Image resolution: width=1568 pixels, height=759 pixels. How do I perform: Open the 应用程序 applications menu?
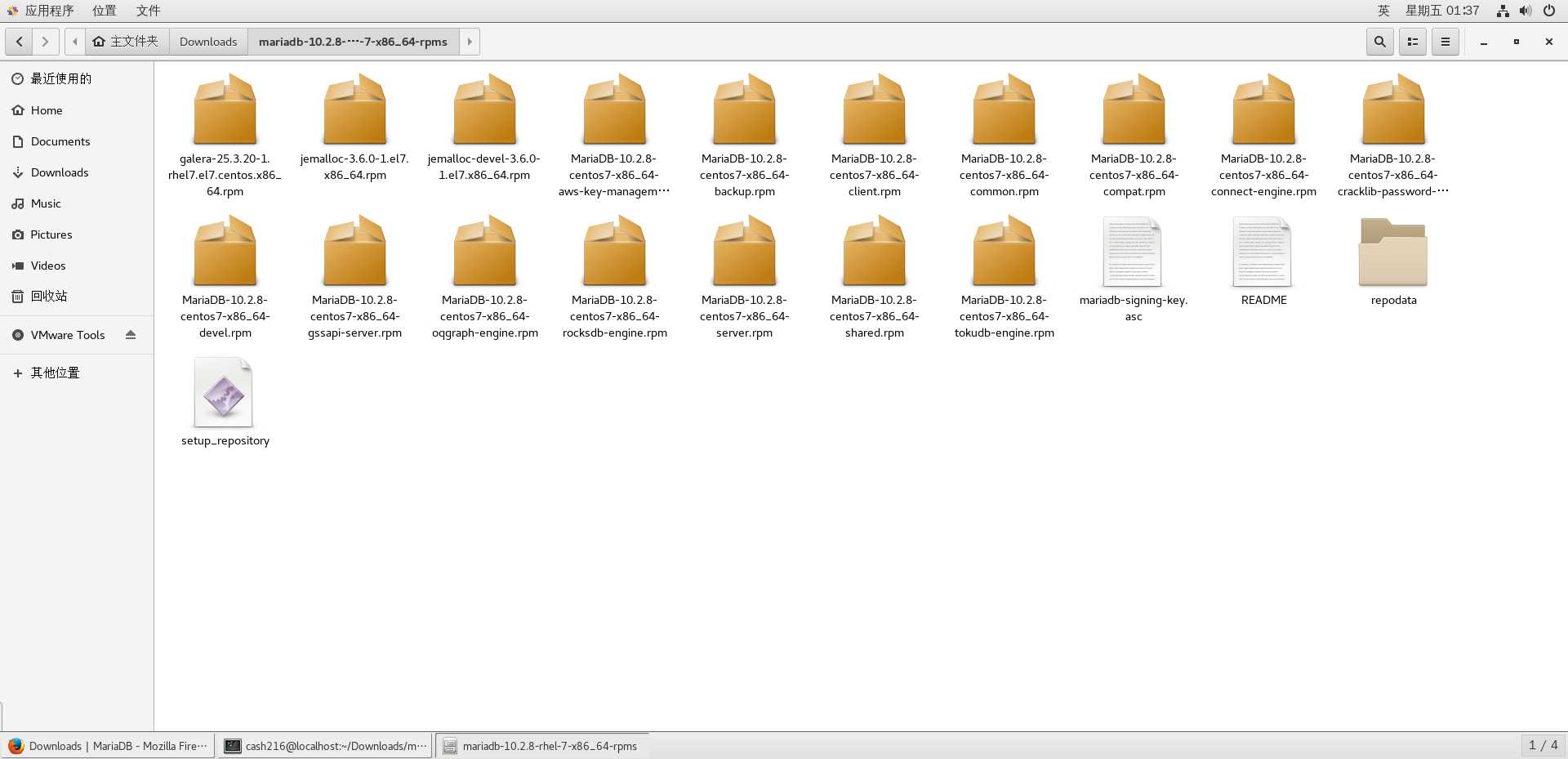click(42, 11)
